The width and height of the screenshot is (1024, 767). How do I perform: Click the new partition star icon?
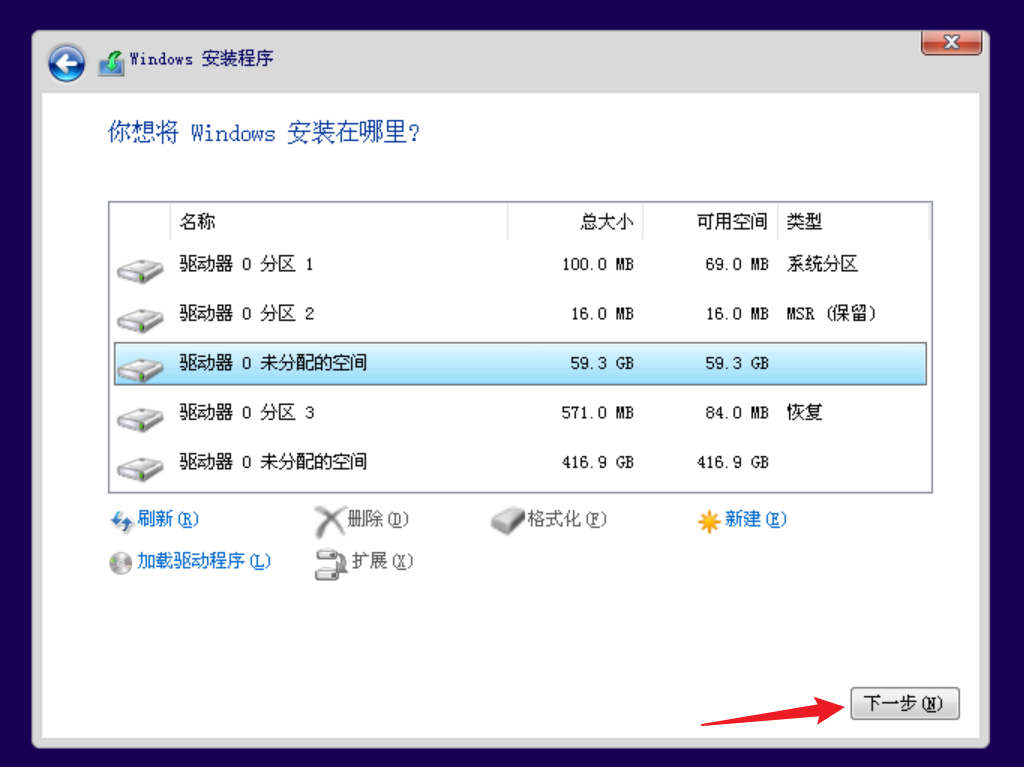pos(709,521)
